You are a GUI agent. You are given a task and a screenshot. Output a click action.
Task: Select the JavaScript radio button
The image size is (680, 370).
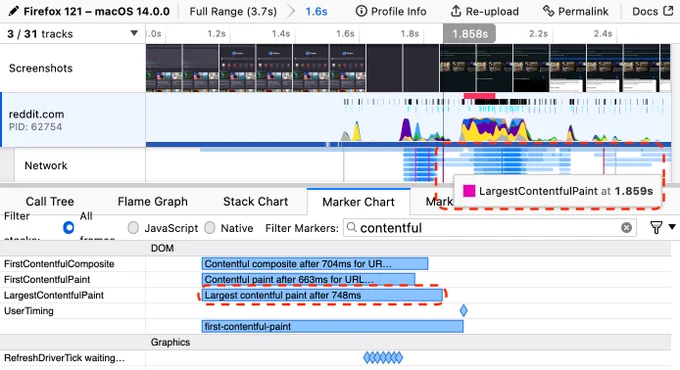click(133, 228)
